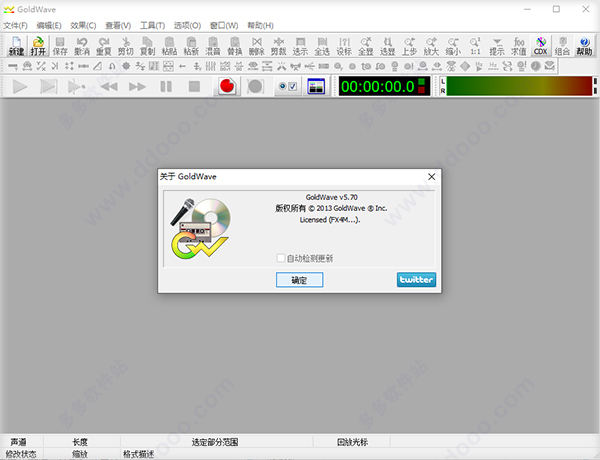
Task: Click the 确定 button in About dialog
Action: point(300,280)
